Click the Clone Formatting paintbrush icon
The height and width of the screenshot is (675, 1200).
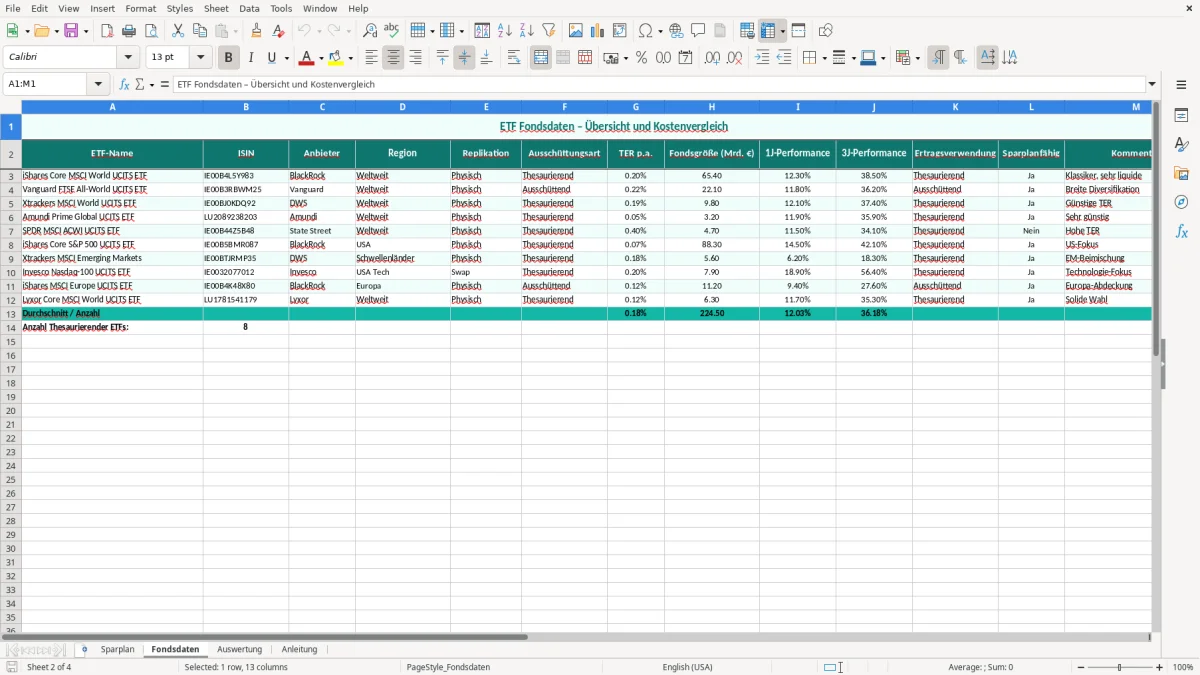point(257,31)
